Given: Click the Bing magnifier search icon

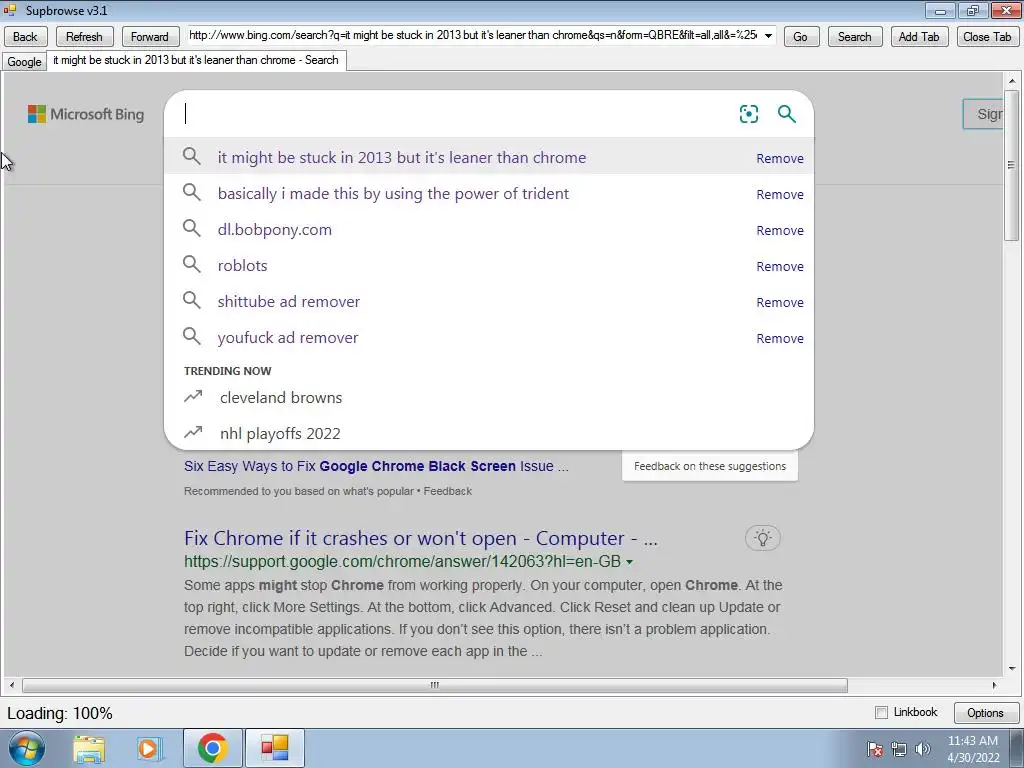Looking at the screenshot, I should point(786,114).
